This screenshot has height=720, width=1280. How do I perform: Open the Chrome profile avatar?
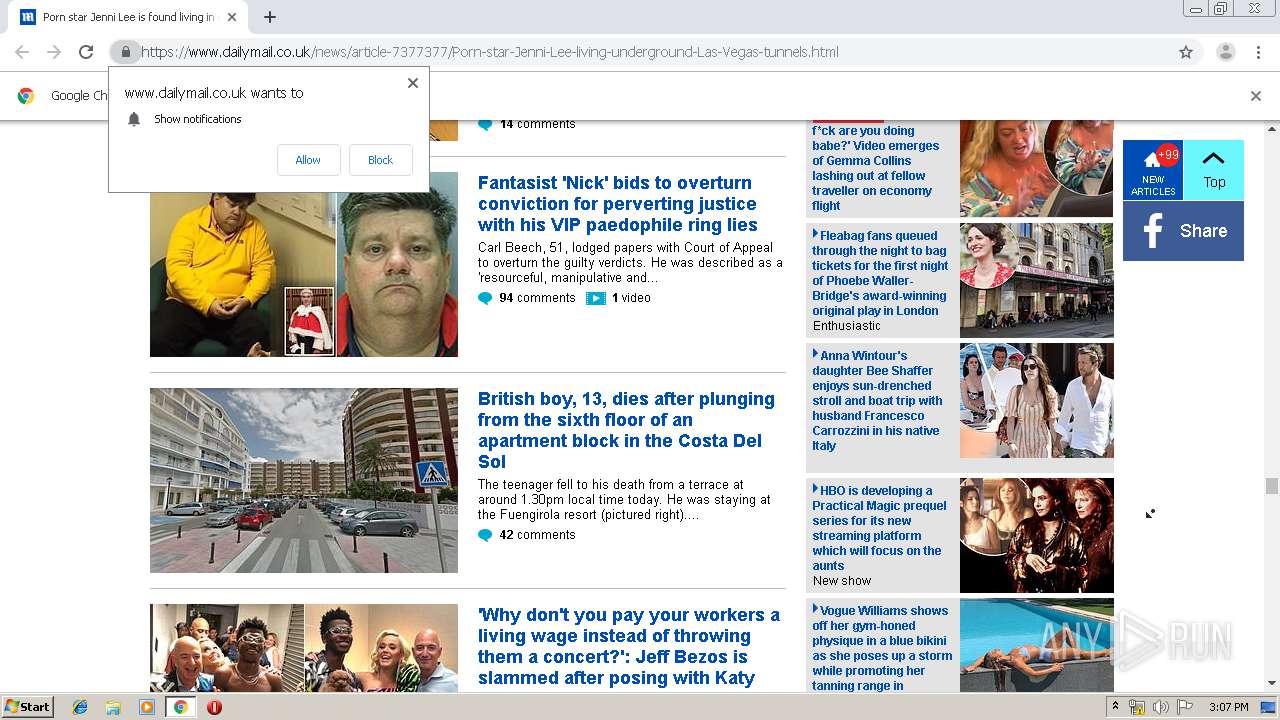[x=1225, y=52]
